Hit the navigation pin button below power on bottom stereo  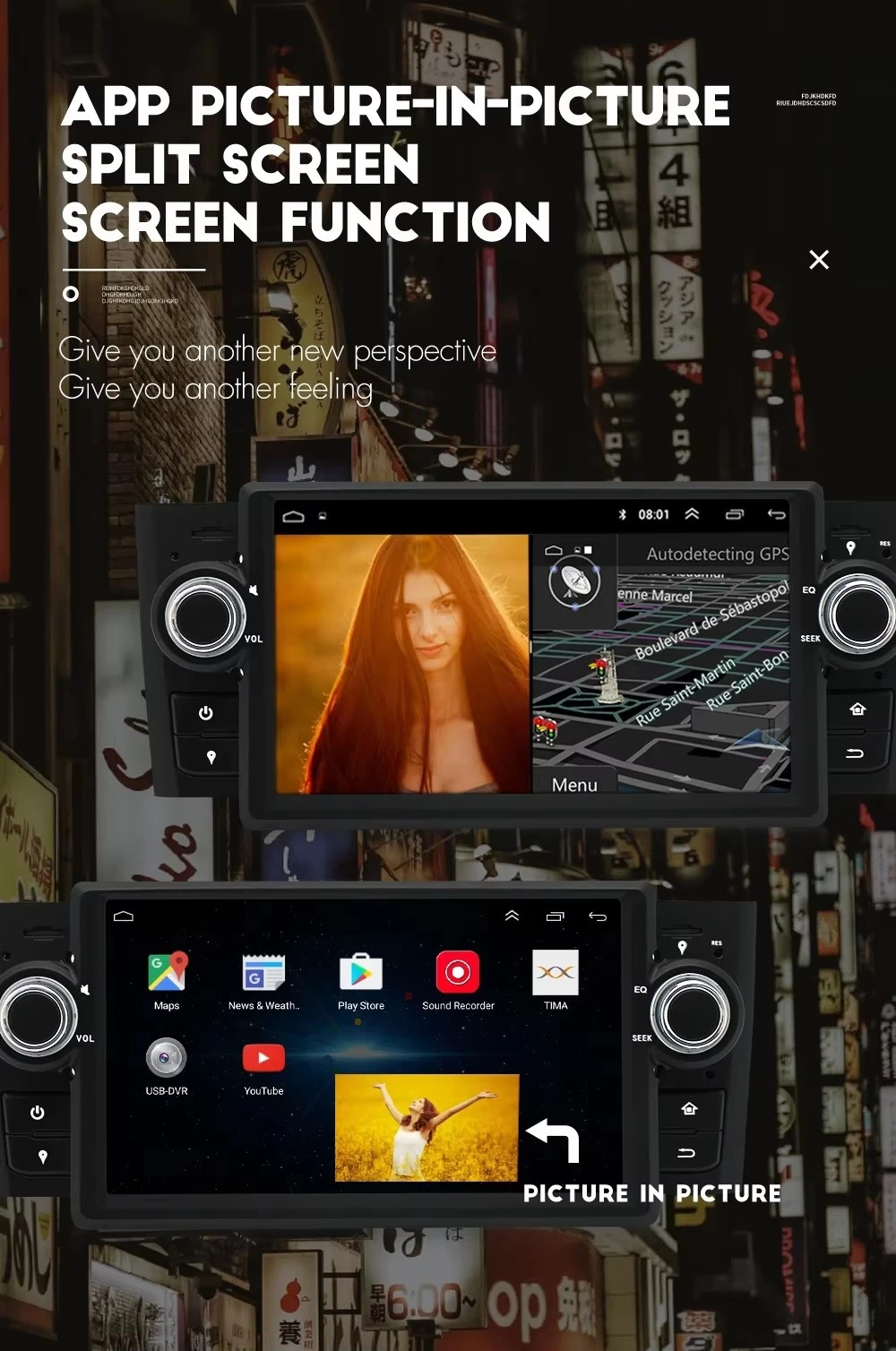42,1157
